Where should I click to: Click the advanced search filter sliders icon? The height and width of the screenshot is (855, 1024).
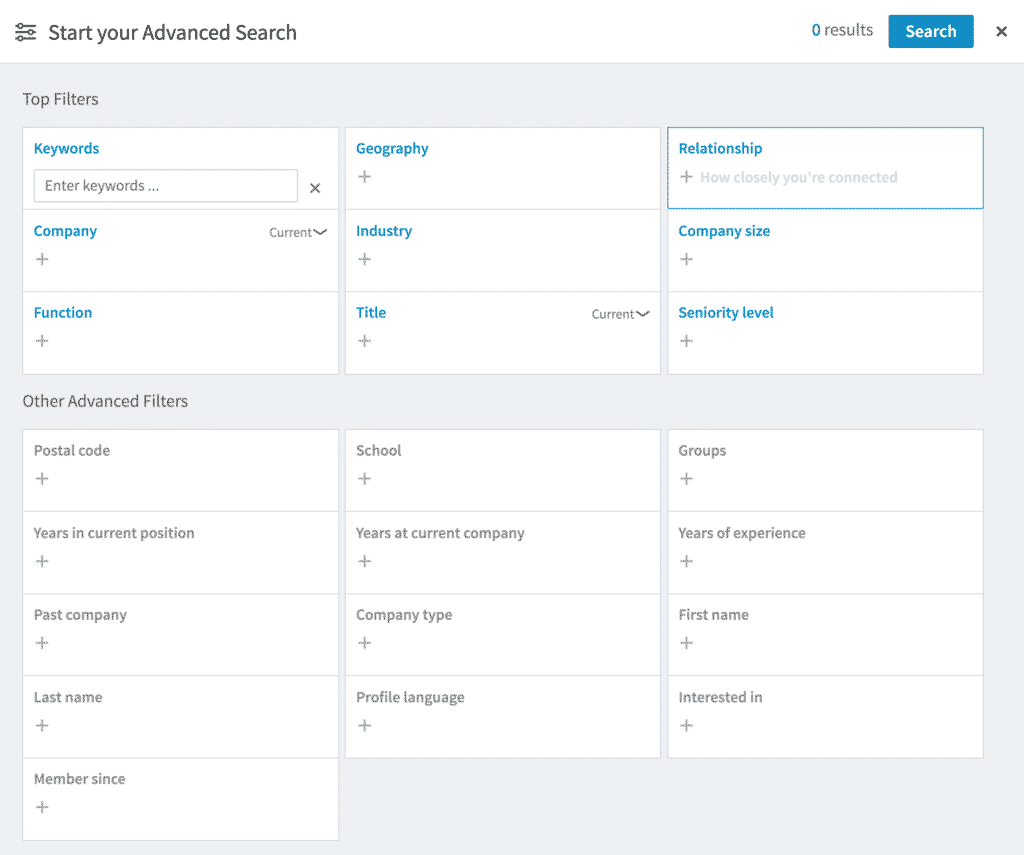click(x=25, y=32)
